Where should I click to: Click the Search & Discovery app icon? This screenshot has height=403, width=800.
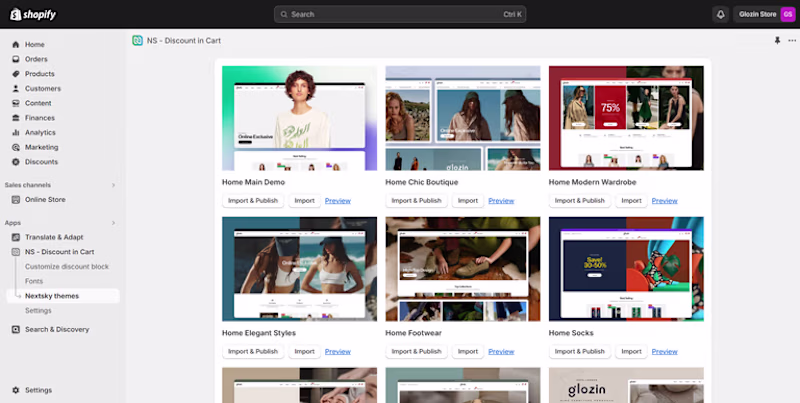click(16, 330)
